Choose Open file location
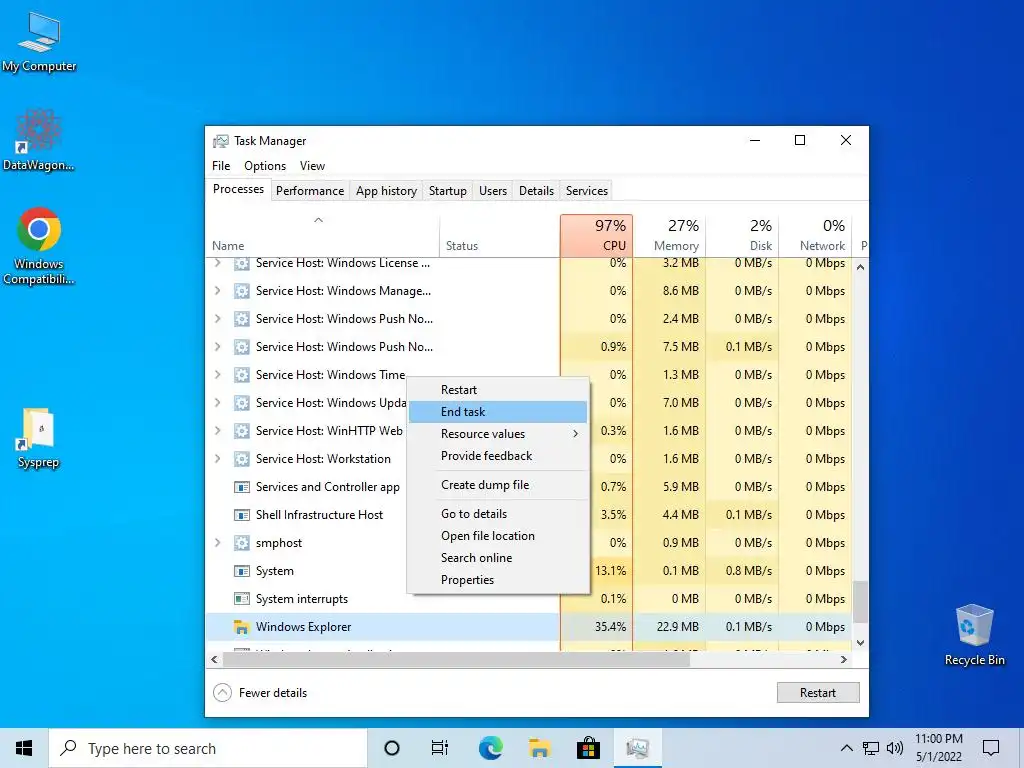1024x768 pixels. click(x=498, y=536)
